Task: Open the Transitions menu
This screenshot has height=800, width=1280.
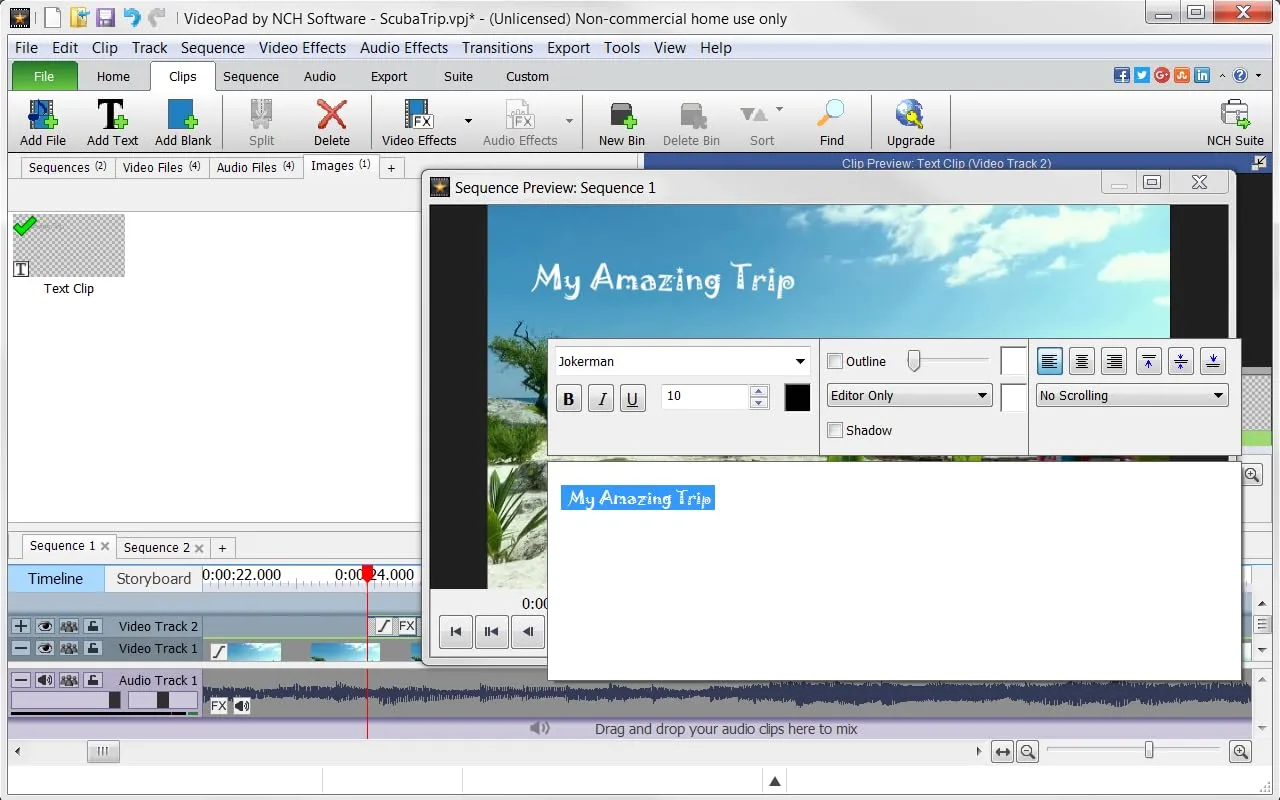Action: [497, 48]
